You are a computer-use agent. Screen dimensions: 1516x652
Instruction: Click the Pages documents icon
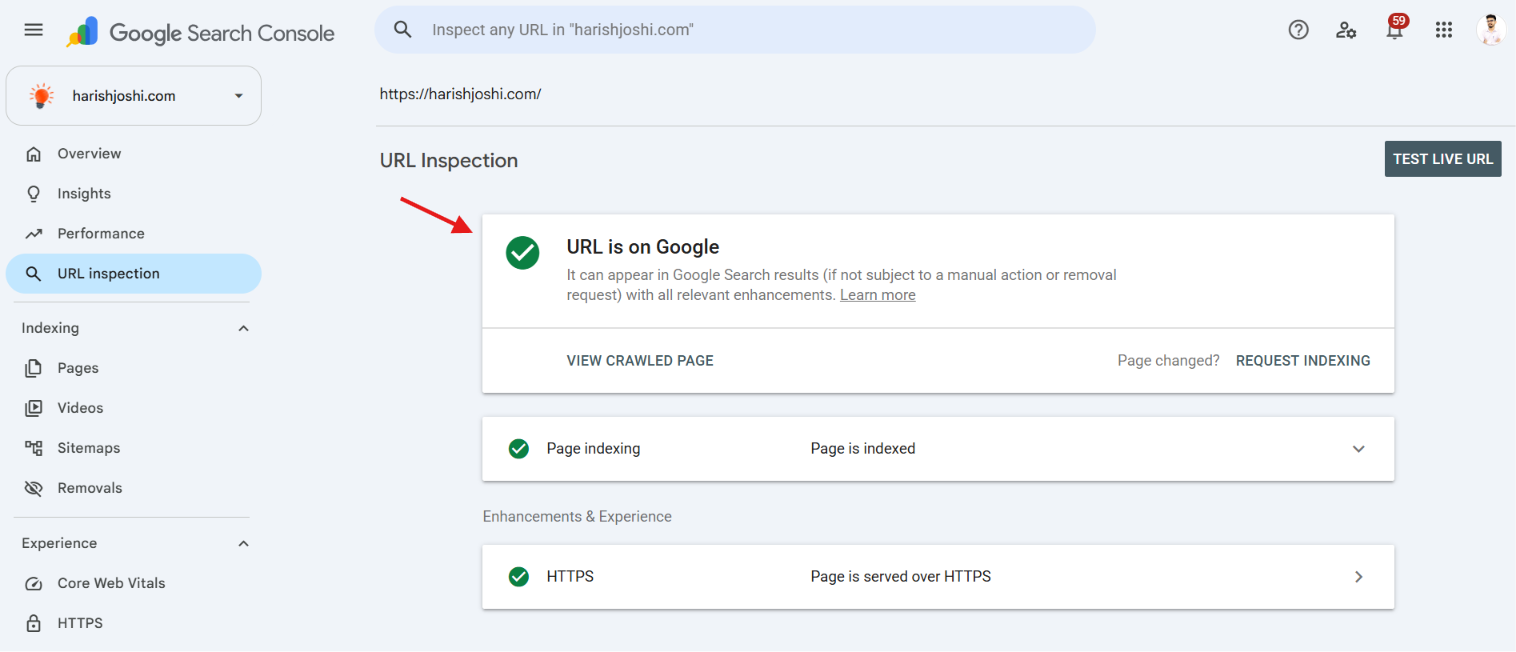tap(34, 368)
